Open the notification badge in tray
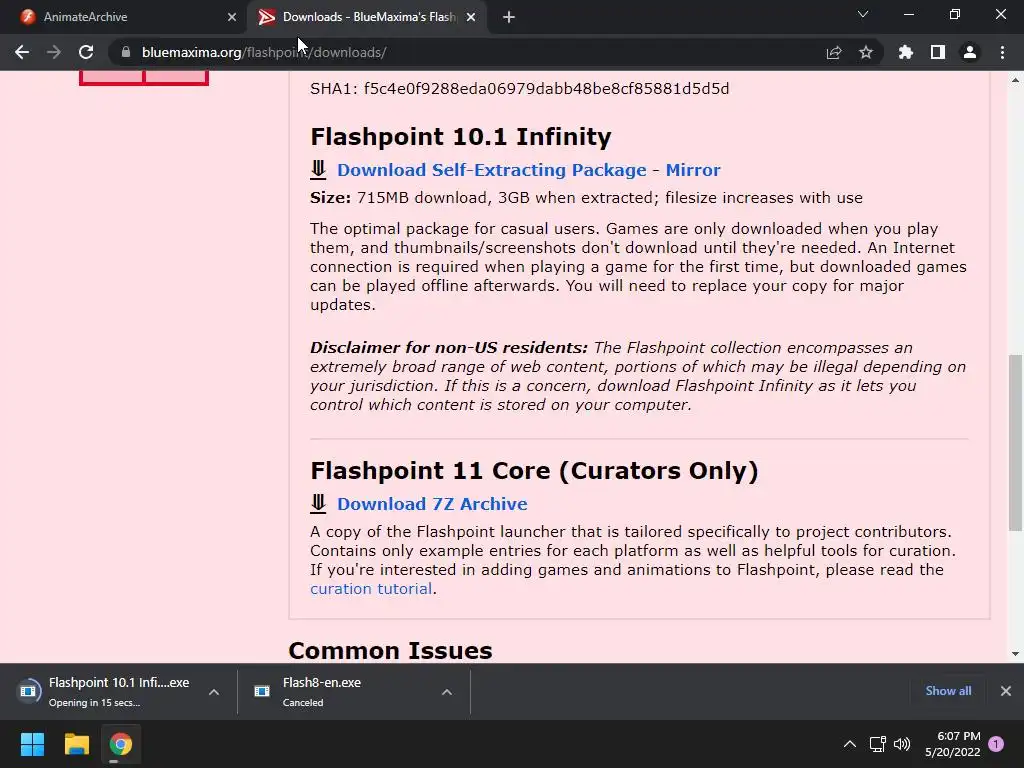 coord(996,744)
